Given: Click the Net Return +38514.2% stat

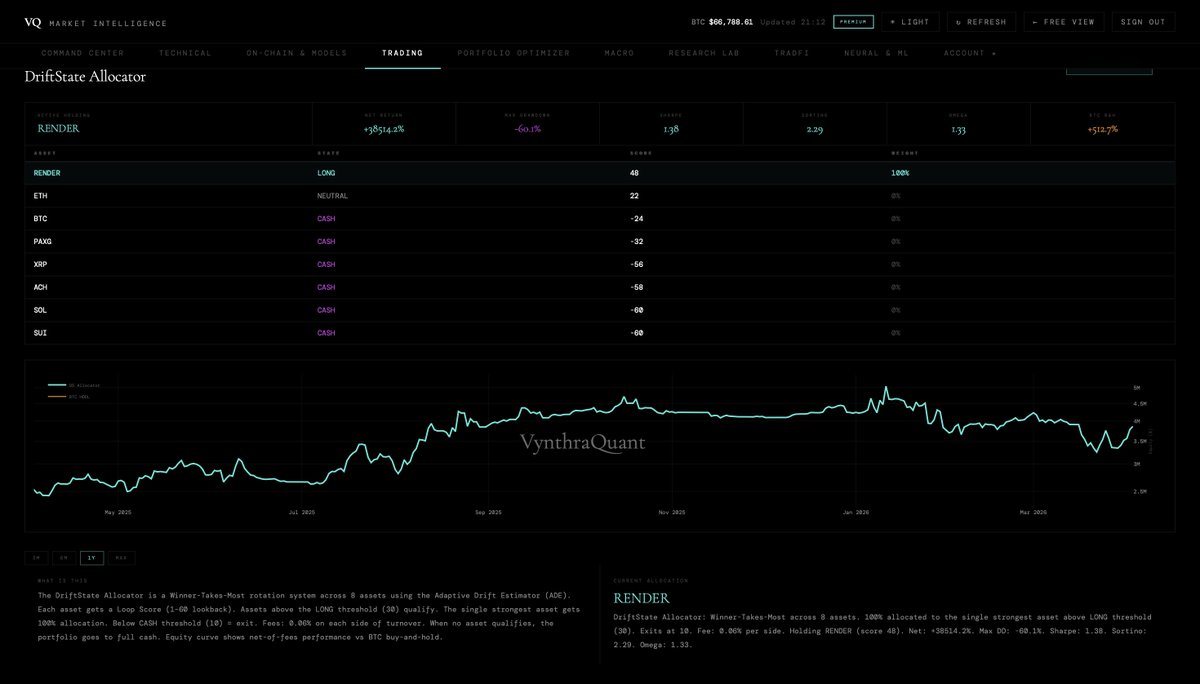Looking at the screenshot, I should (384, 124).
